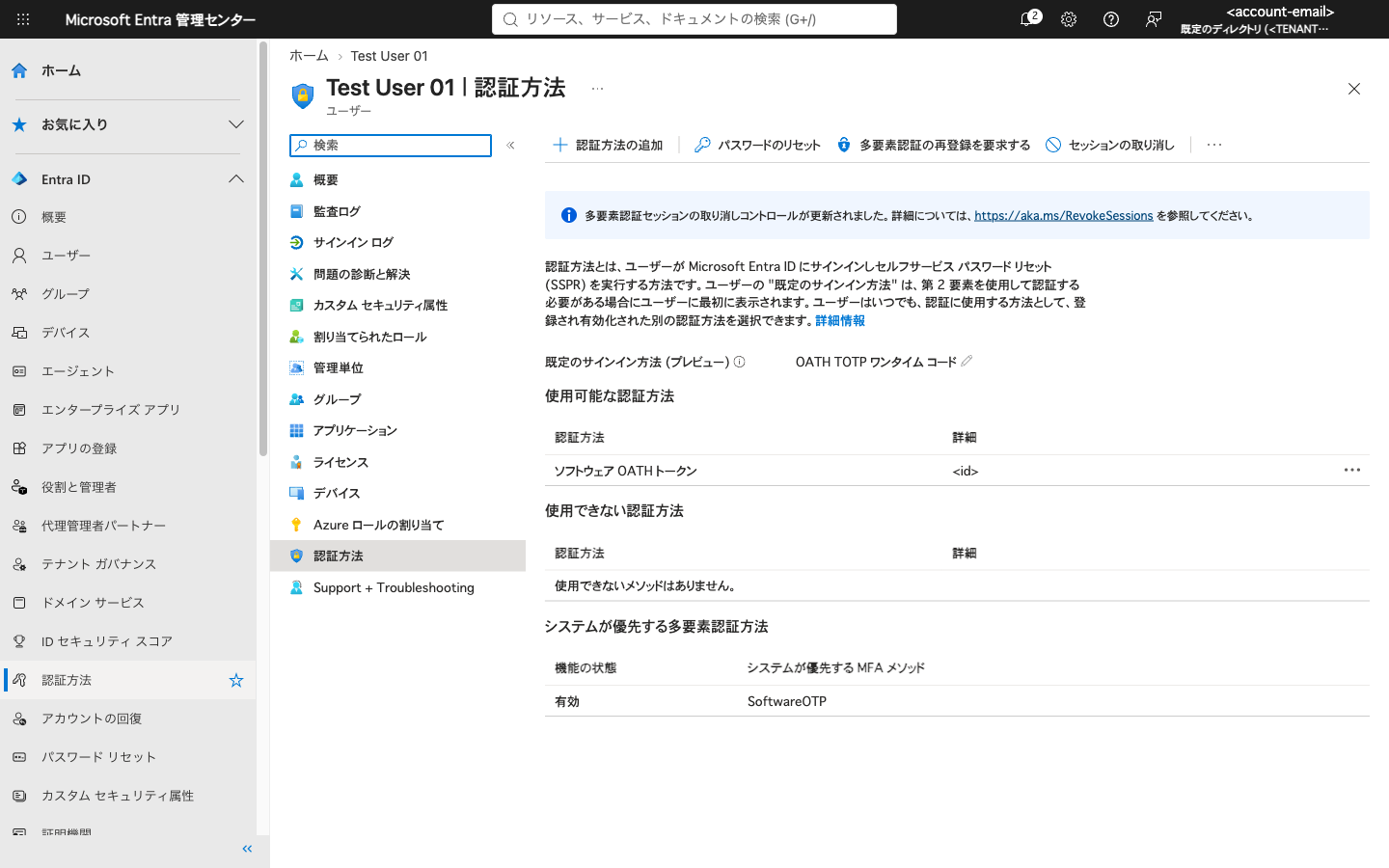Focus the global resource search box
Screen dimensions: 1389x868
point(694,19)
